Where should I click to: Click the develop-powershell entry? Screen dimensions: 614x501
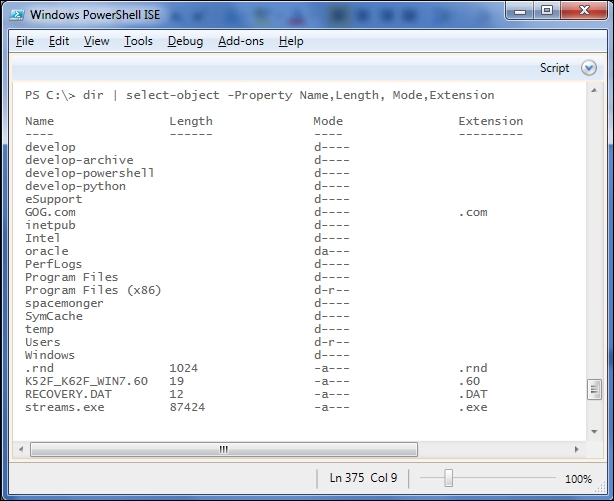90,173
